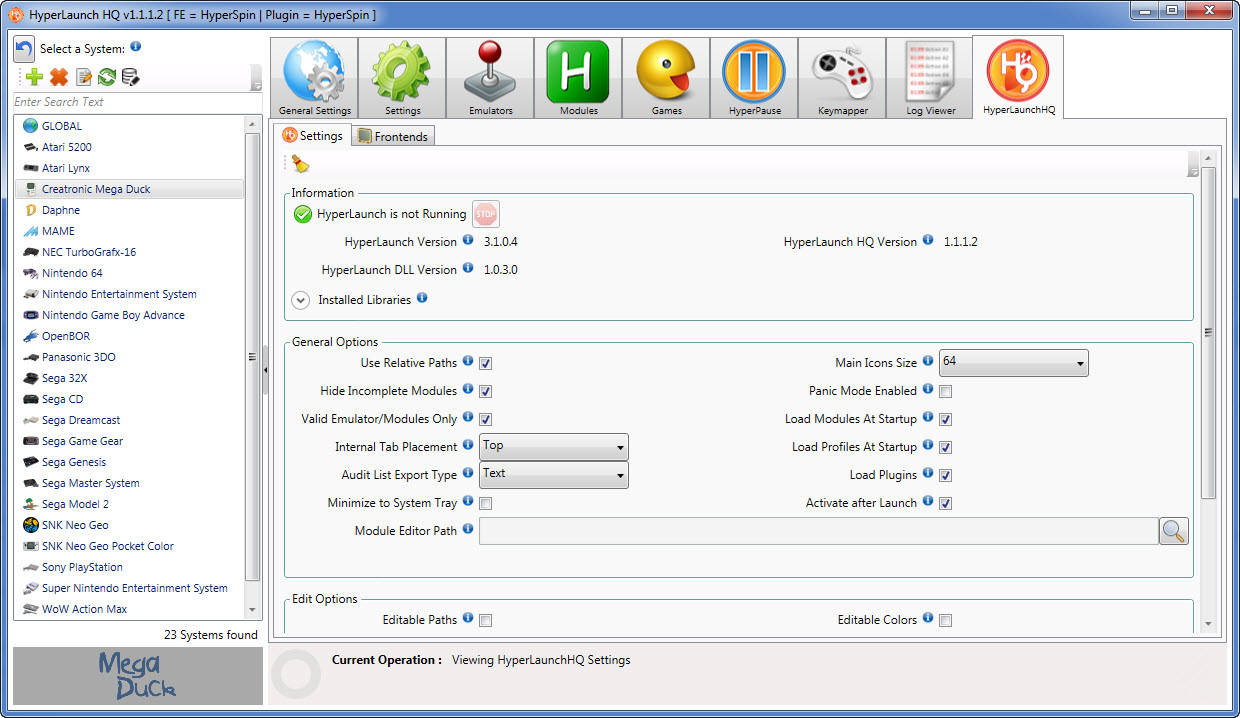Click info icon beside Activate after Launch
This screenshot has height=718, width=1240.
click(928, 501)
